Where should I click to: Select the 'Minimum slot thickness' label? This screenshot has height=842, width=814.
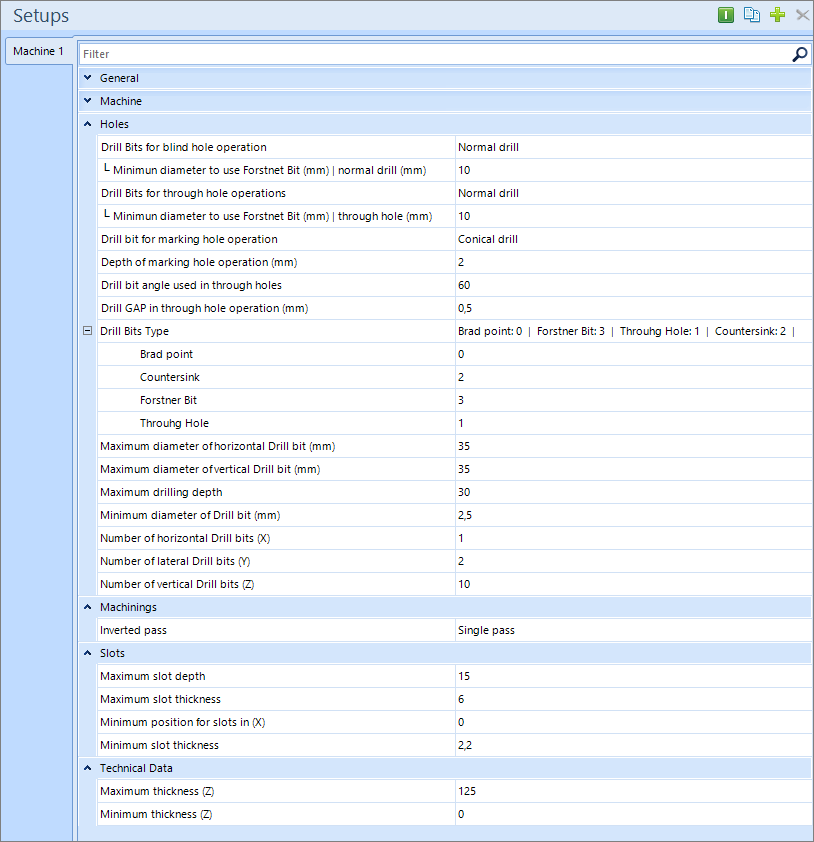click(x=159, y=745)
